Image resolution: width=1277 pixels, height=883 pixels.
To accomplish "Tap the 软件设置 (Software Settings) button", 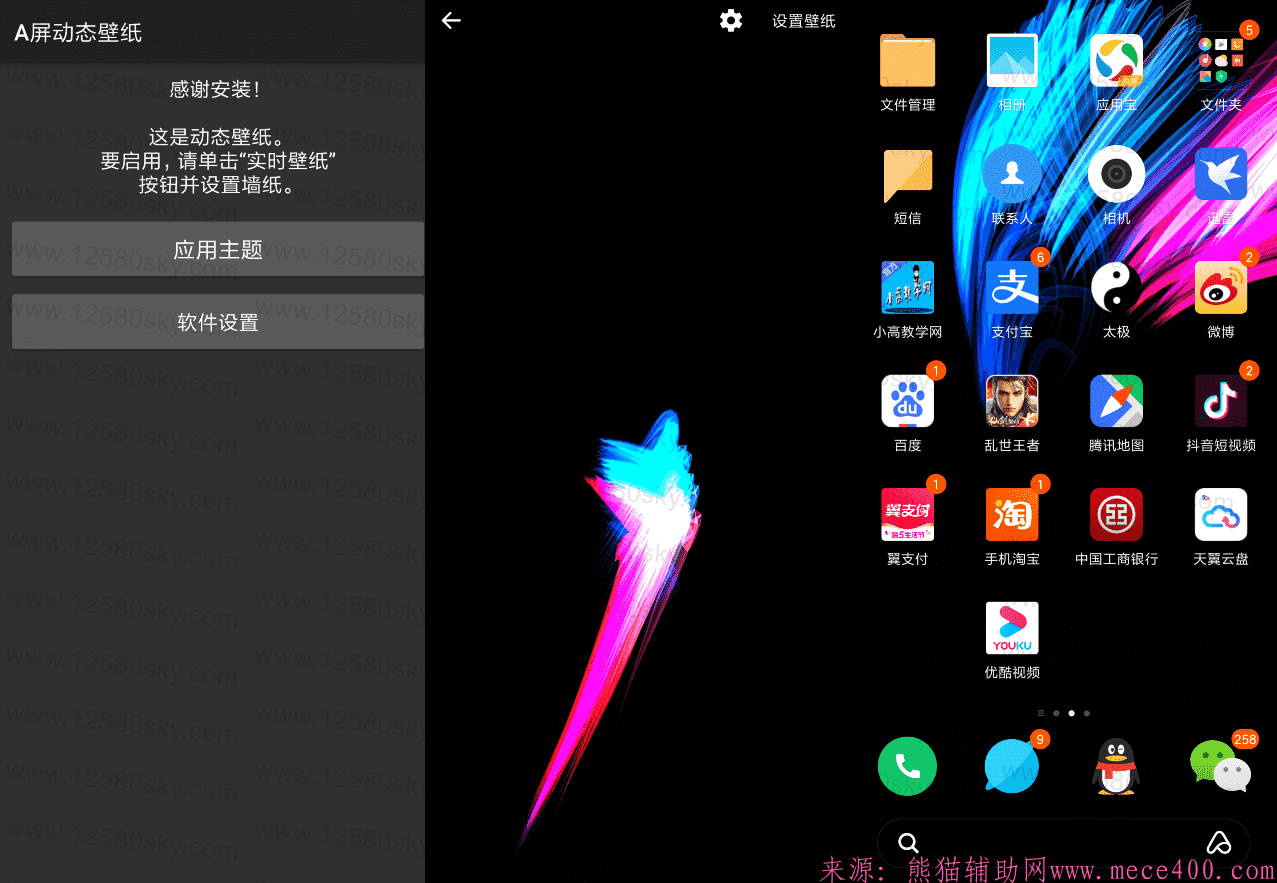I will [217, 321].
